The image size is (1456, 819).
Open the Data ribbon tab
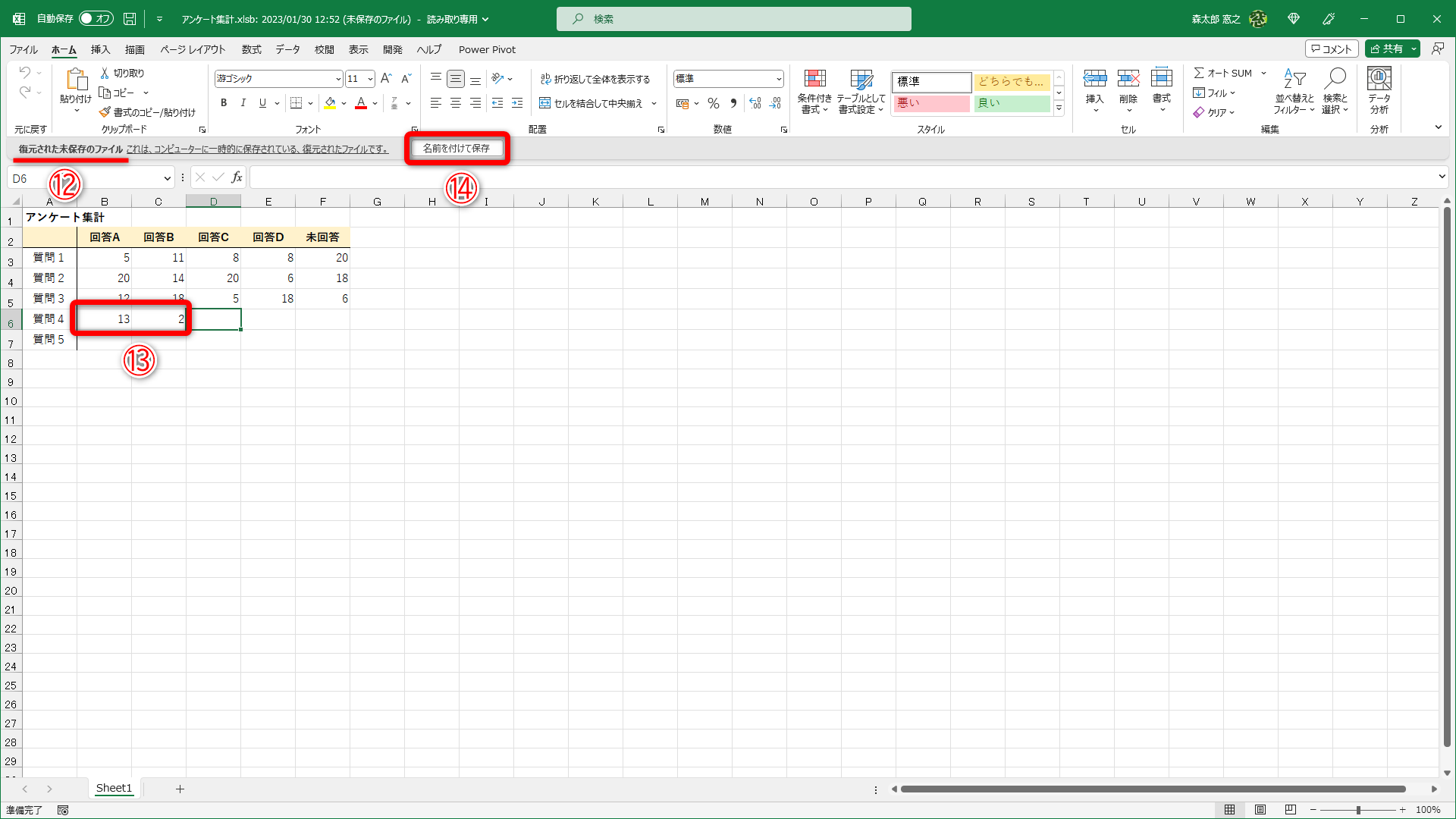tap(287, 49)
